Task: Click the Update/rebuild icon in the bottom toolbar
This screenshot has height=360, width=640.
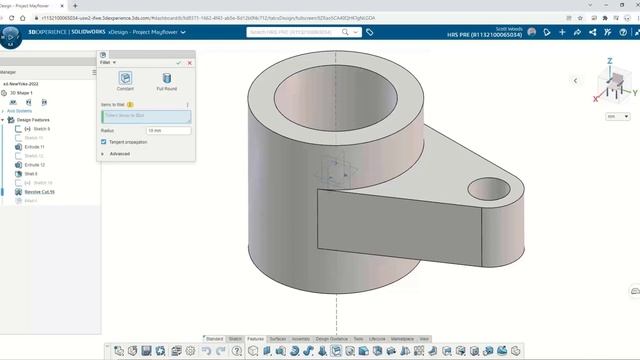Action: (160, 351)
